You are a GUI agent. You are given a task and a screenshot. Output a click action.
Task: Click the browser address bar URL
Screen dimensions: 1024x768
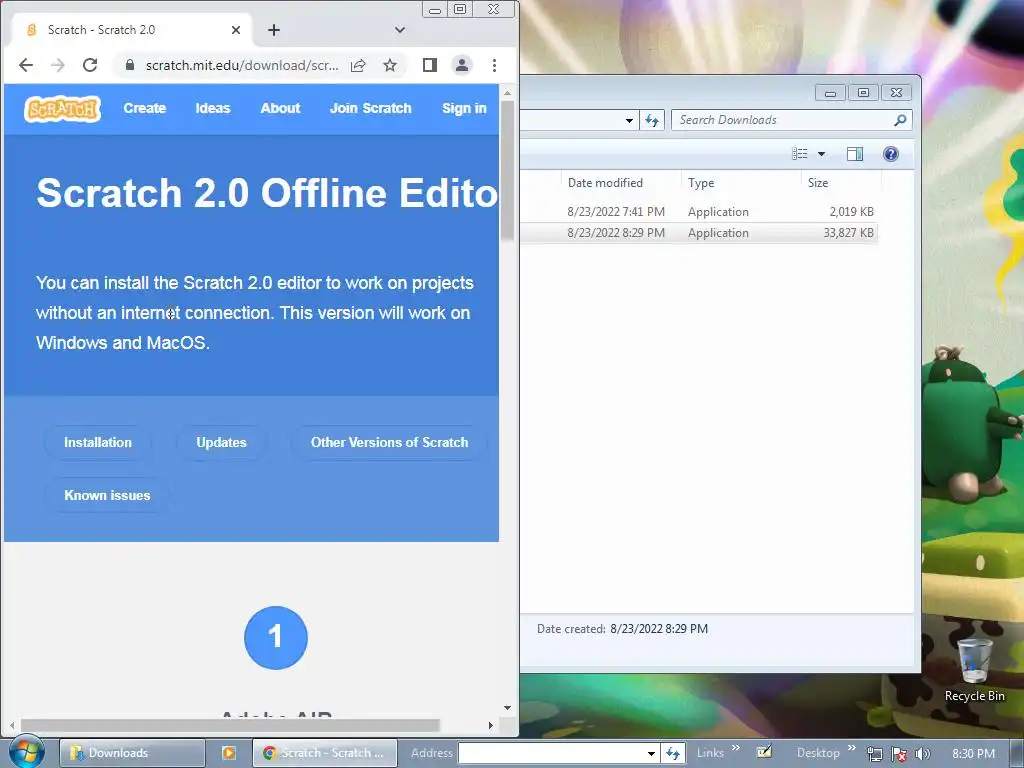coord(242,65)
